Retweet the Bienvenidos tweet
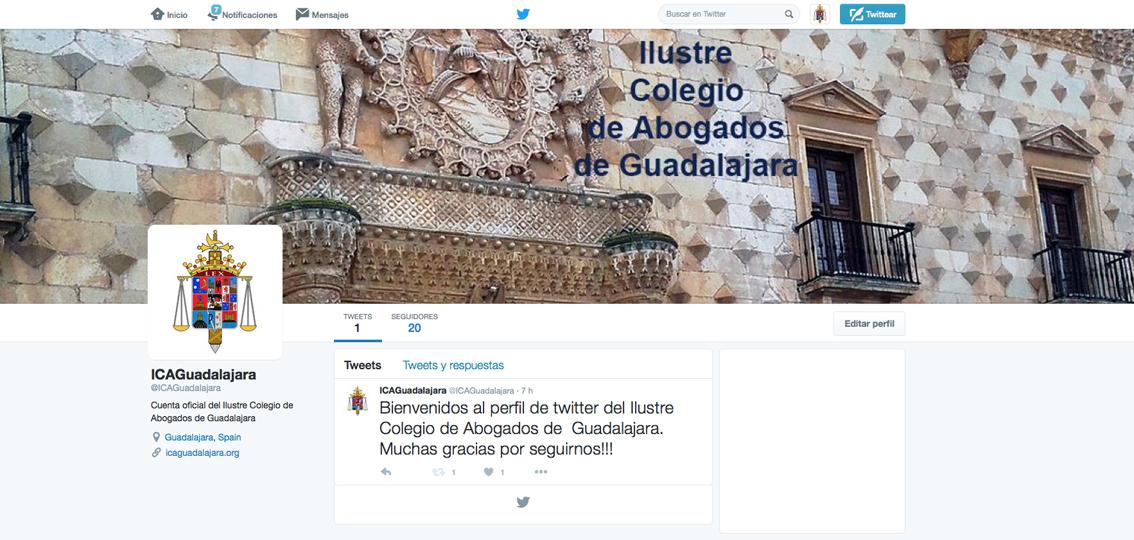 coord(439,472)
